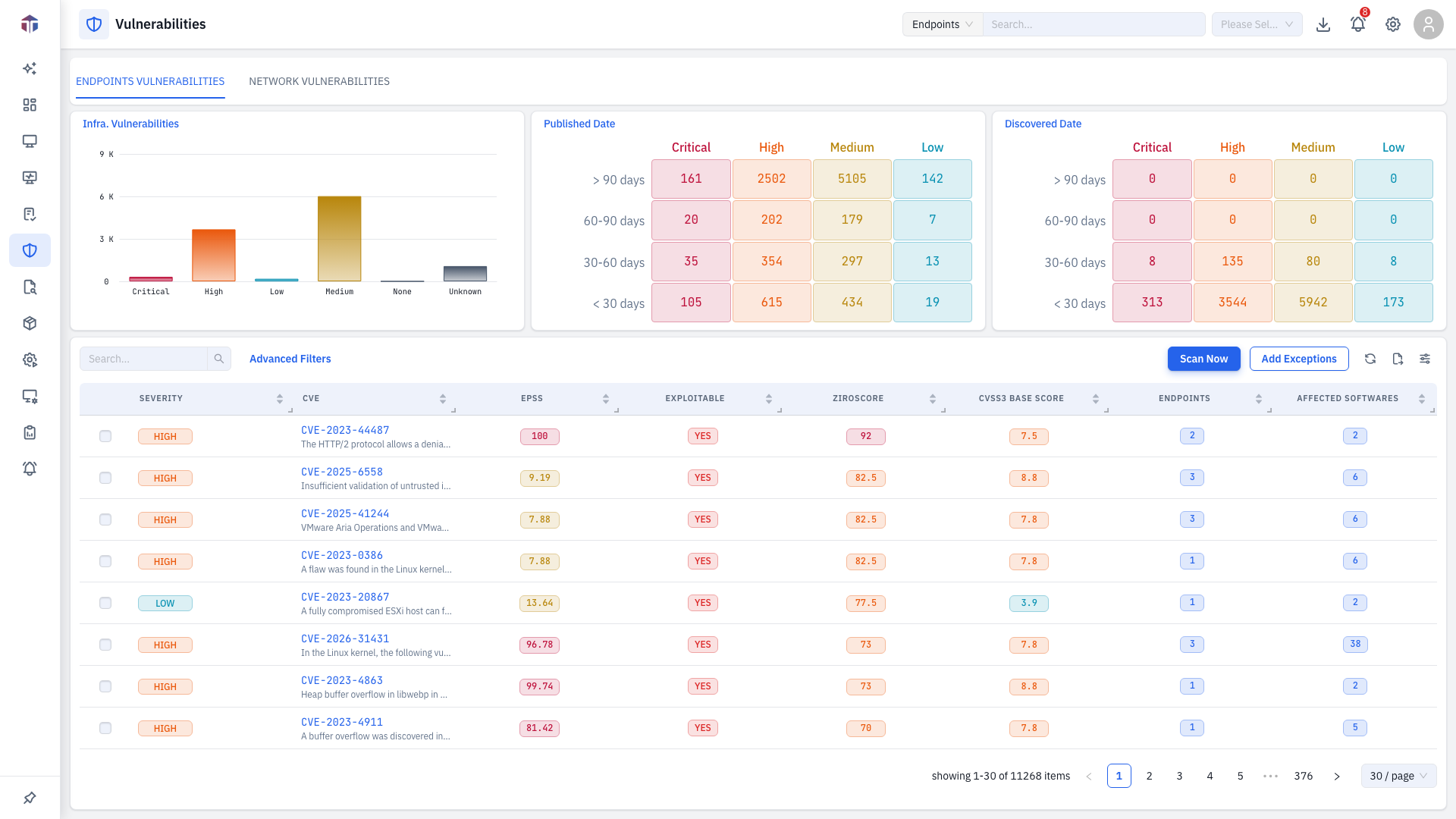Go to page 3
The width and height of the screenshot is (1456, 819).
(x=1180, y=776)
